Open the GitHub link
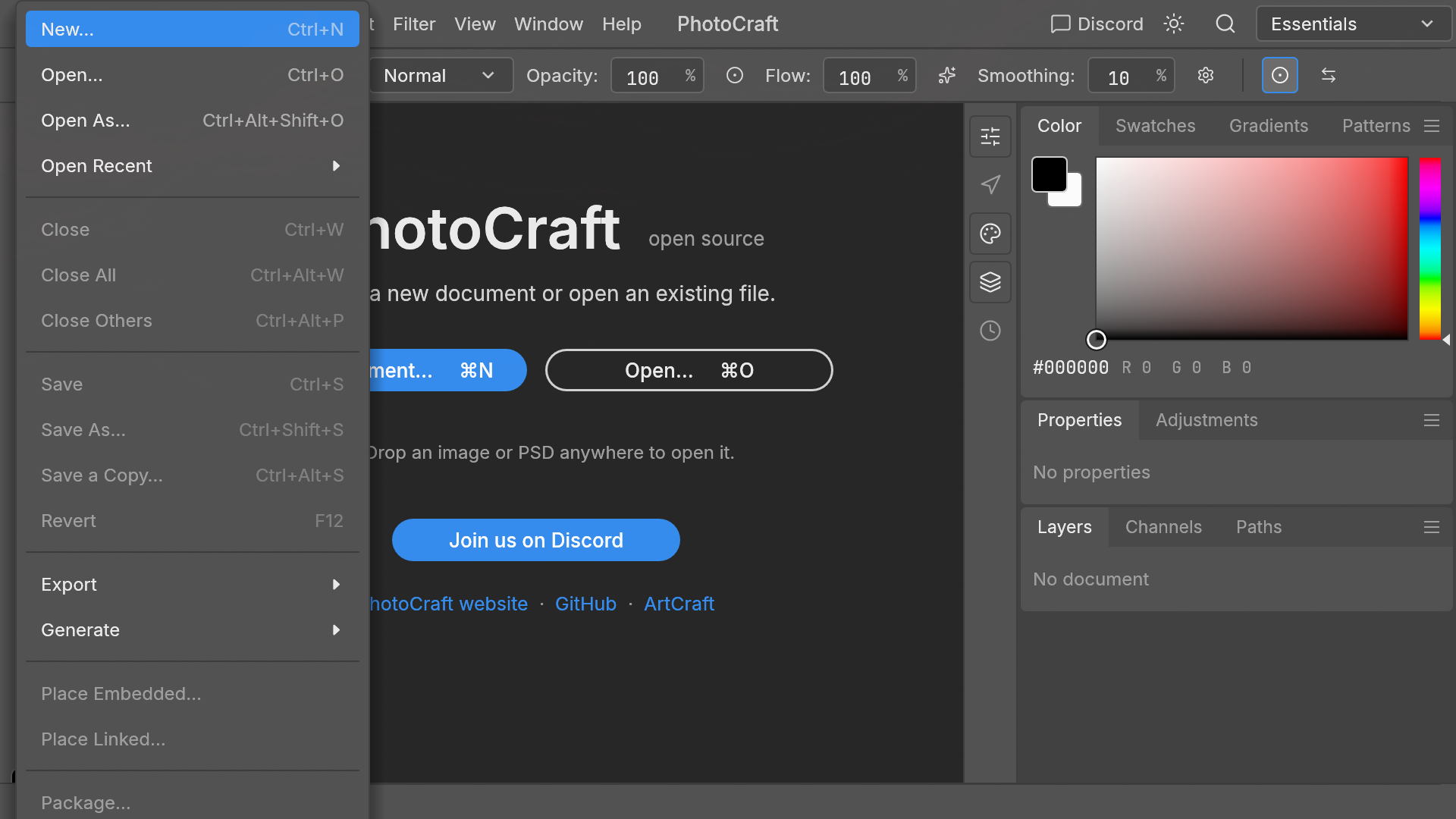 coord(585,604)
